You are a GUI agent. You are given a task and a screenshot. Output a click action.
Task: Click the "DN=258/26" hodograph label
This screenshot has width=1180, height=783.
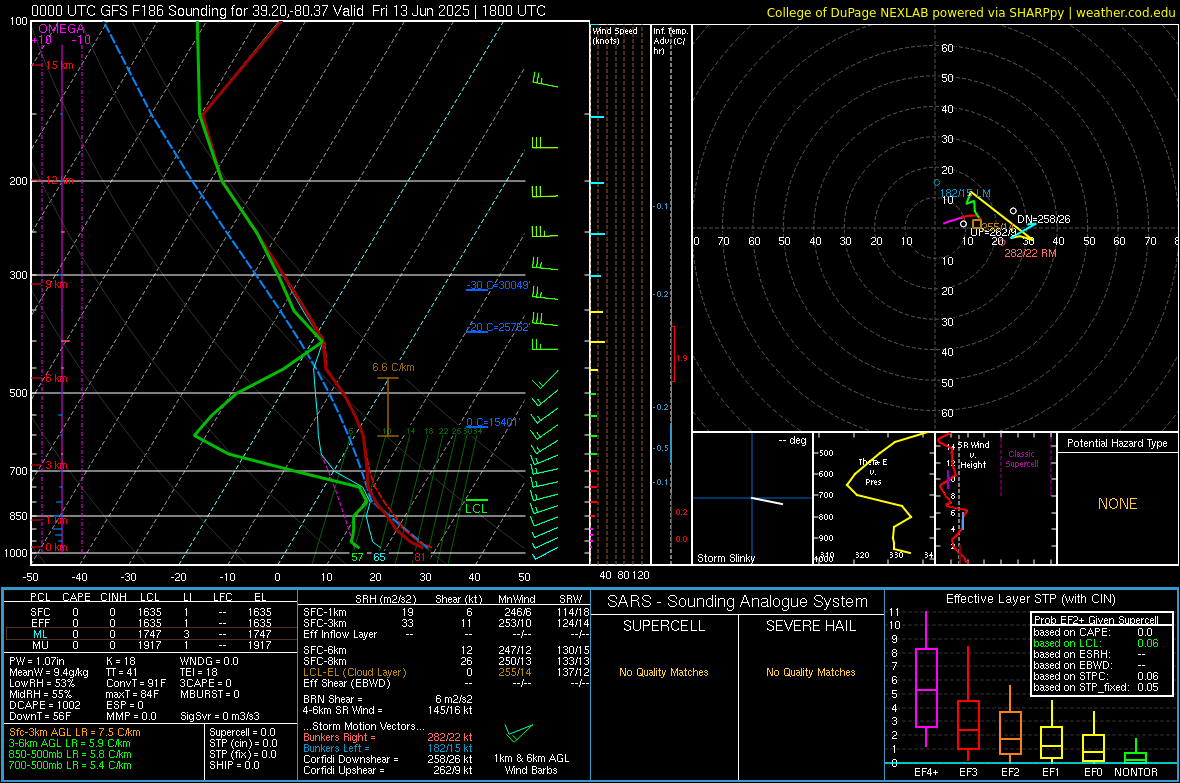pyautogui.click(x=1044, y=219)
